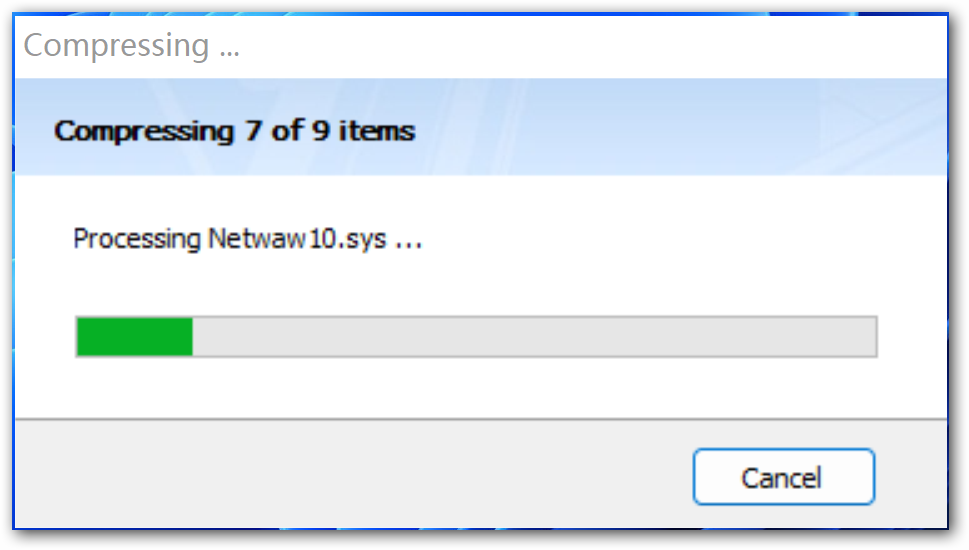Click the unfilled gray portion of progress bar

(x=535, y=337)
